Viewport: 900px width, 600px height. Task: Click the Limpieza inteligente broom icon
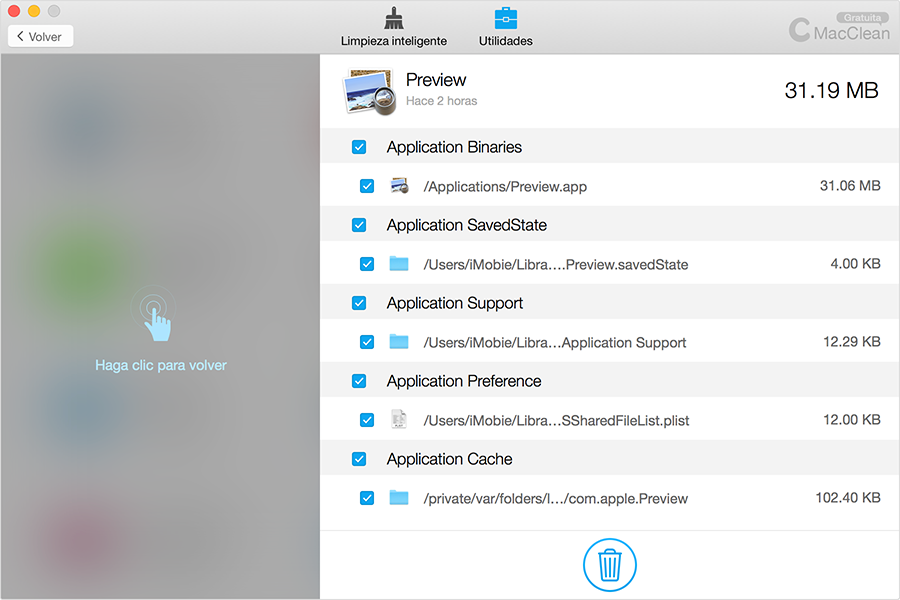click(393, 18)
